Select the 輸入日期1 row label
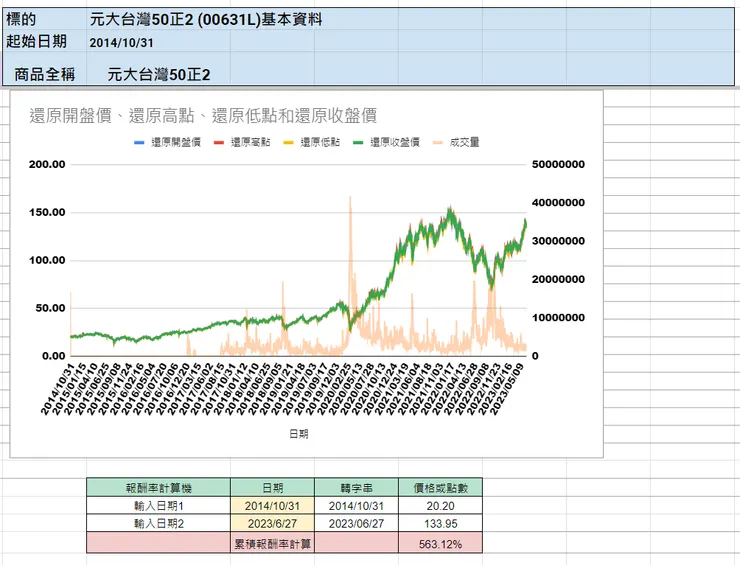 (159, 506)
